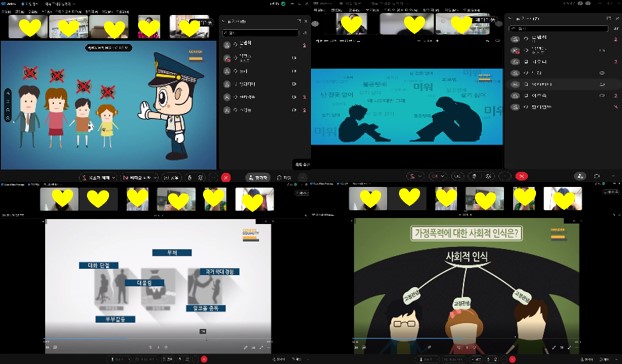This screenshot has width=622, height=364.
Task: Seek on the progress bar of the 부부갈등 slide video
Action: pos(158,339)
